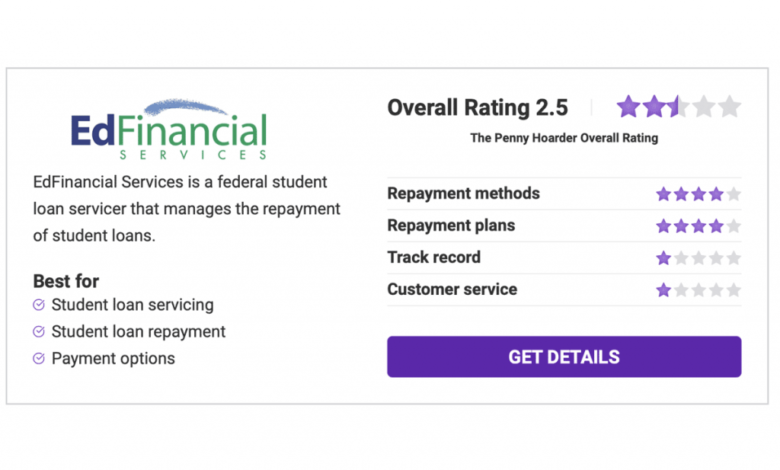
Task: Select the Customer service row label
Action: [452, 289]
